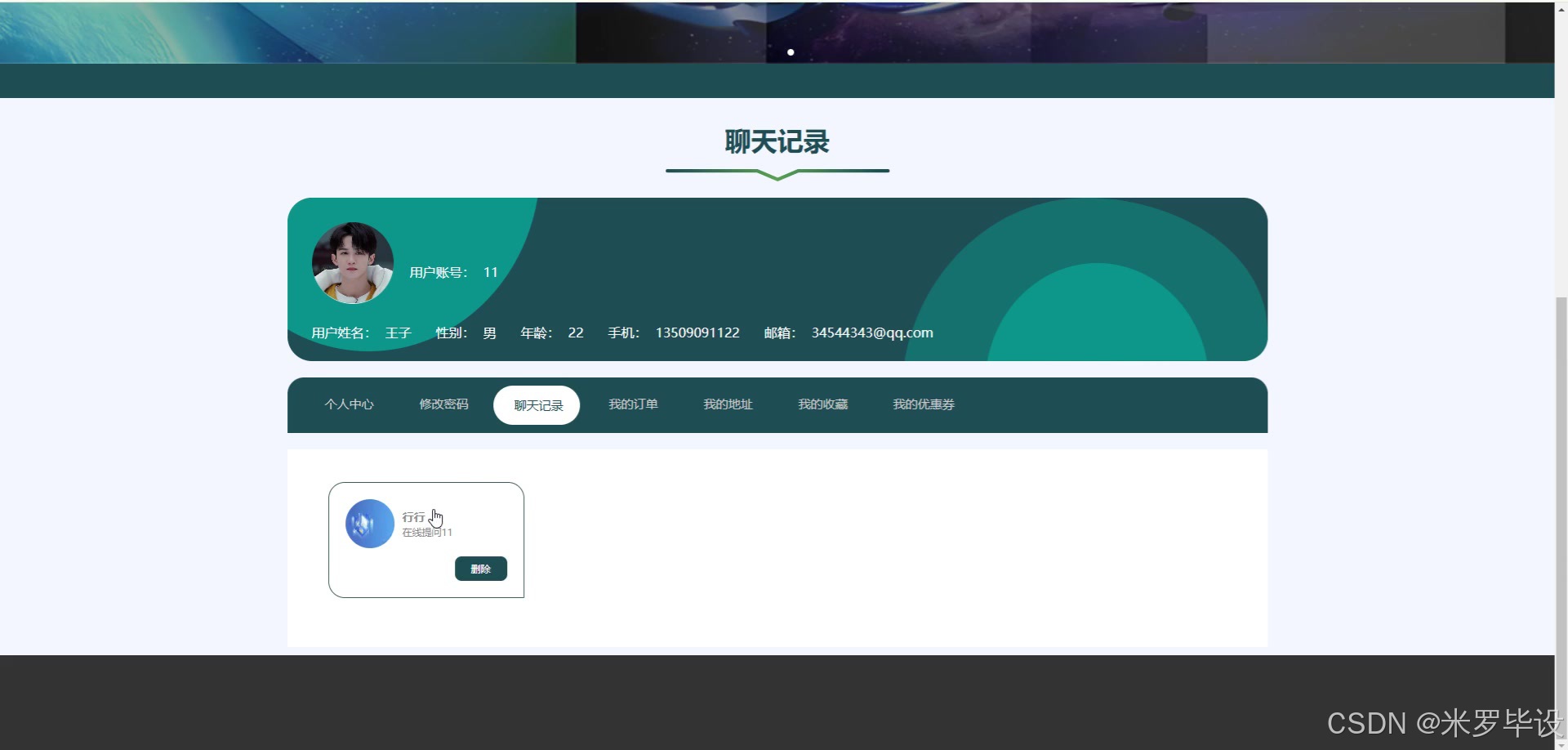
Task: Click the 聊天记录 page heading
Action: (777, 142)
